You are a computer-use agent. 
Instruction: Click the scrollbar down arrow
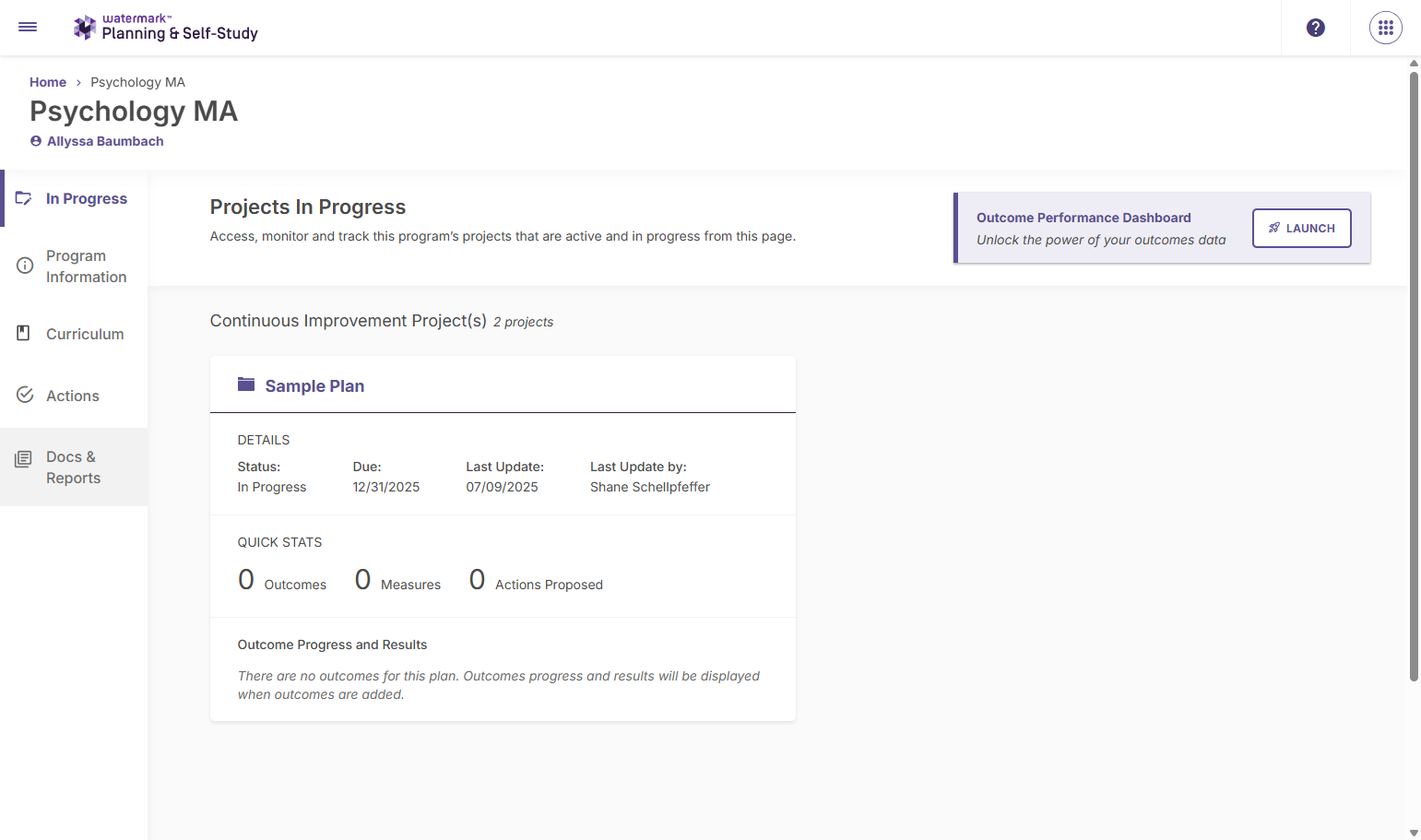(1414, 833)
